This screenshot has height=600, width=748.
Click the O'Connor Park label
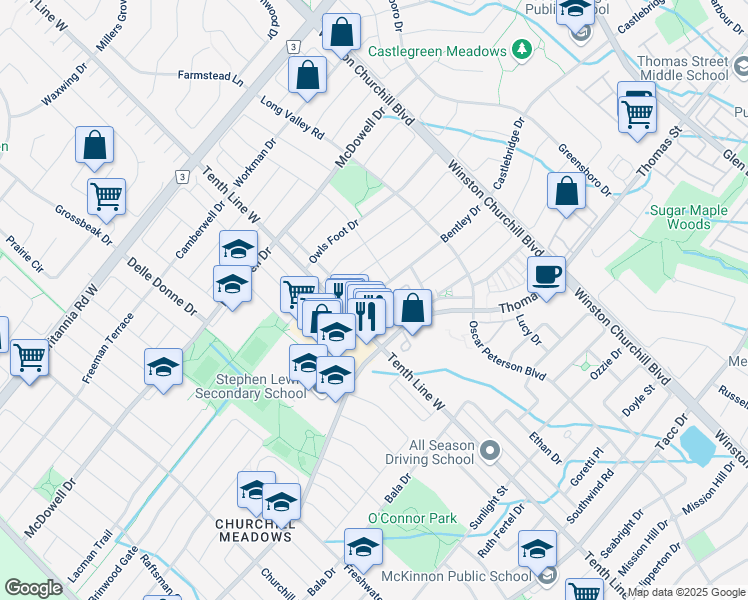[x=413, y=518]
